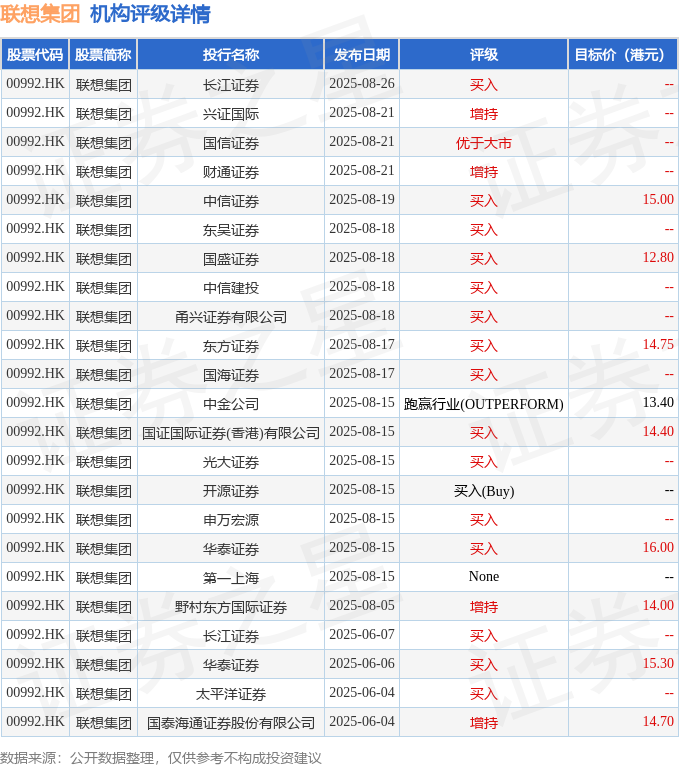Click the 联想集团 title text

(x=40, y=14)
